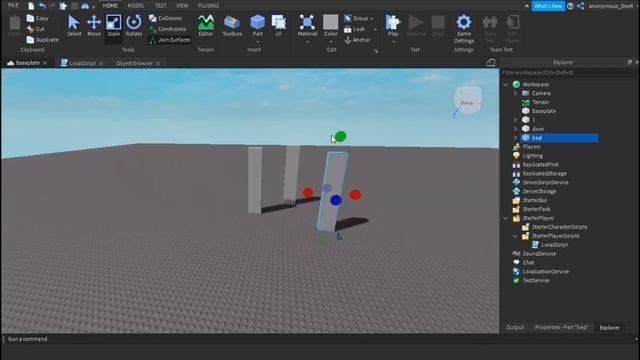Screen dimensions: 640x360
Task: Toggle Collisions setting
Action: coord(165,18)
